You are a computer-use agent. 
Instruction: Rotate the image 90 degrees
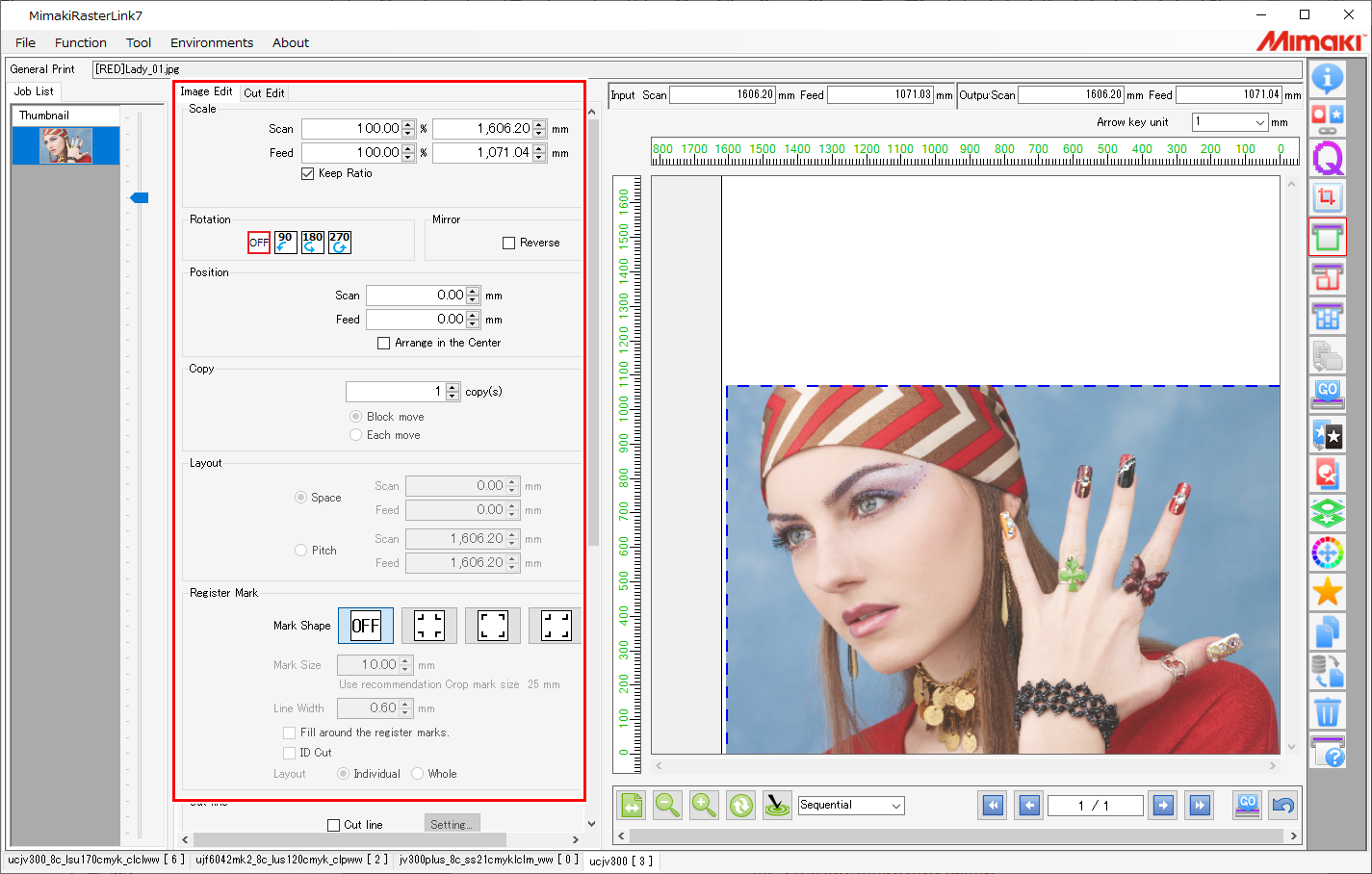click(x=284, y=242)
